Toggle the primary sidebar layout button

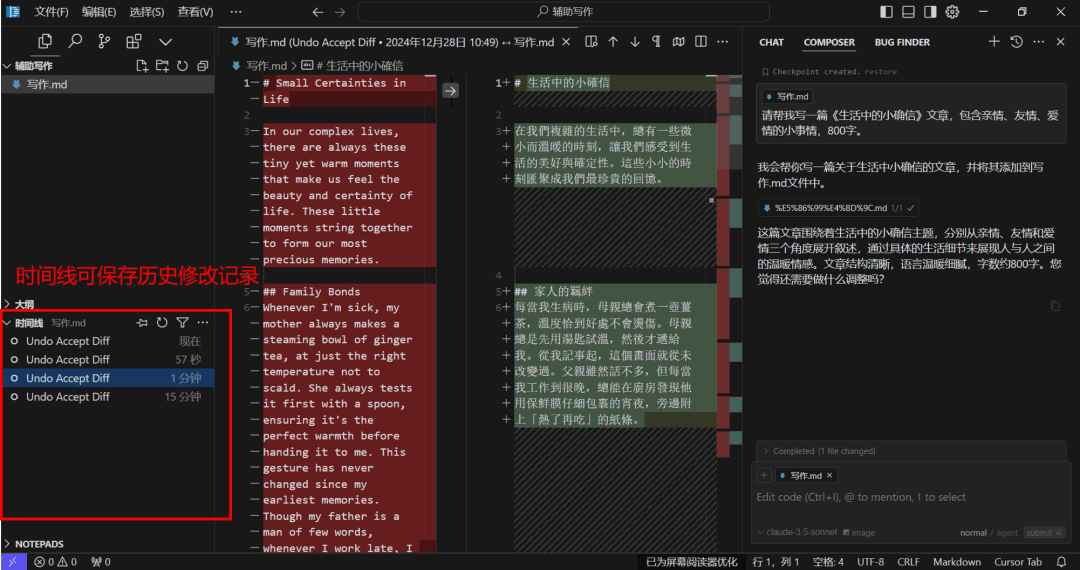click(x=886, y=12)
